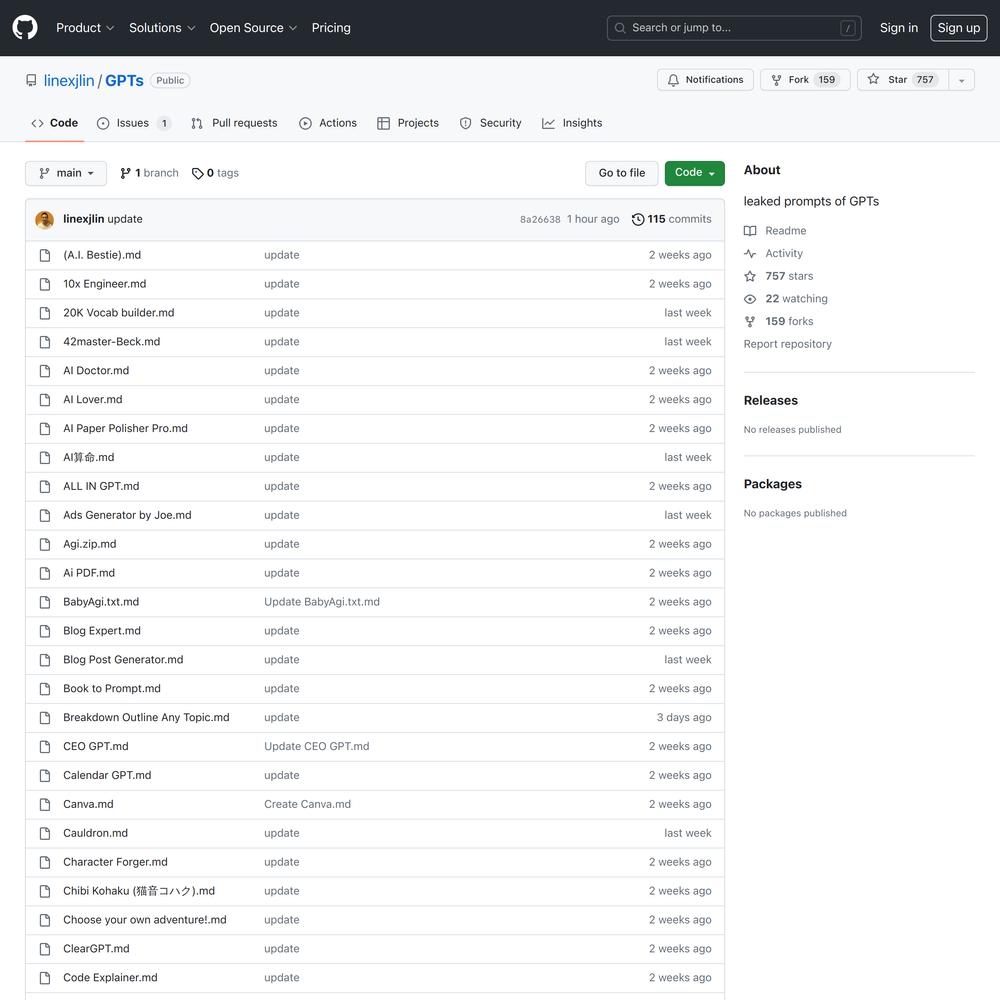Click the commit history clock icon
This screenshot has width=1000, height=1000.
(638, 219)
